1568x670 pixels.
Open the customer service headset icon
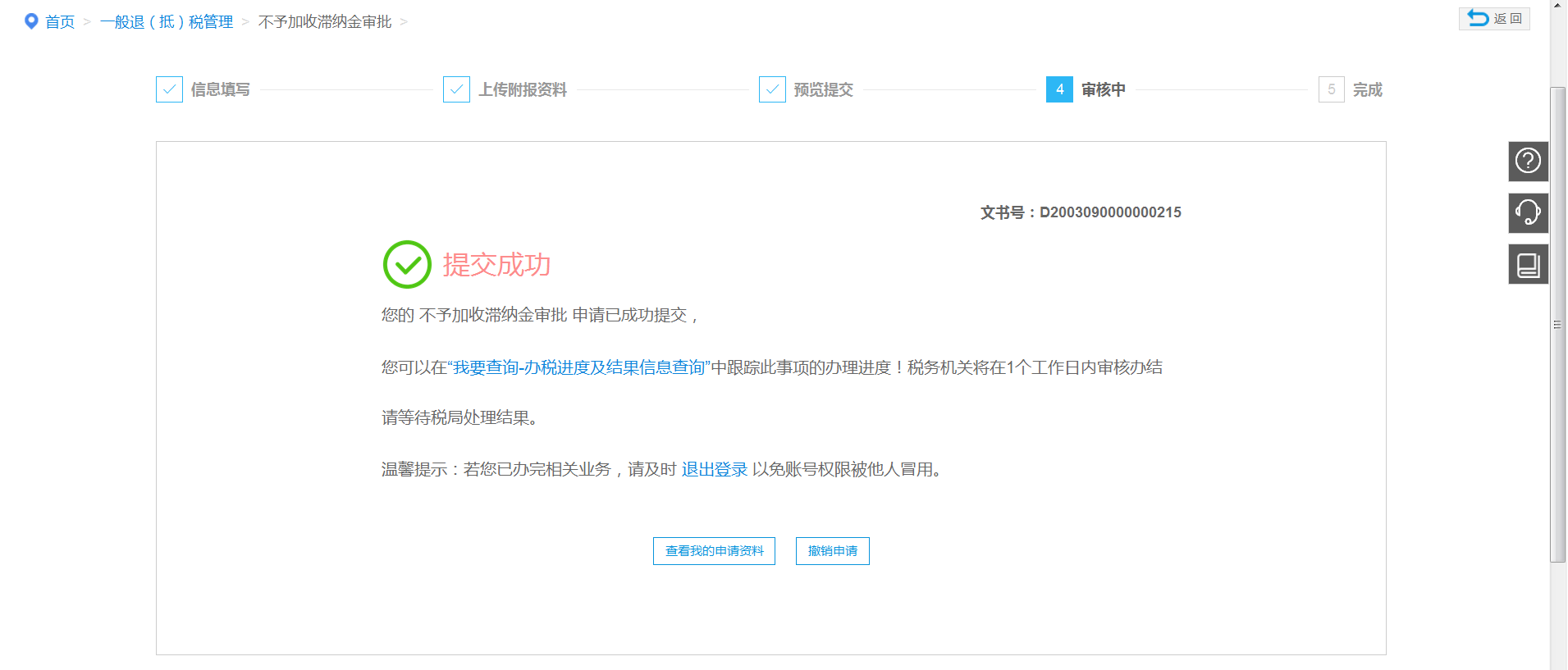click(x=1528, y=212)
